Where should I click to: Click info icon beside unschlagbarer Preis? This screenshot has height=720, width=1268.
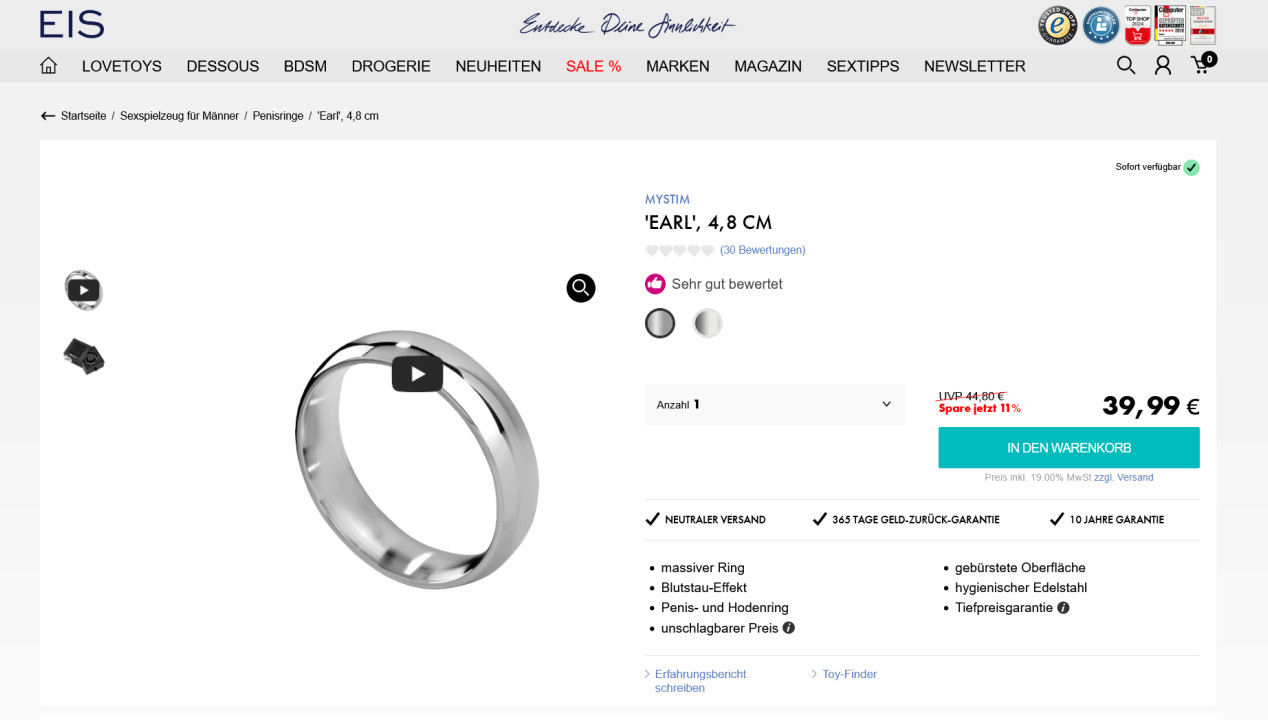[789, 628]
